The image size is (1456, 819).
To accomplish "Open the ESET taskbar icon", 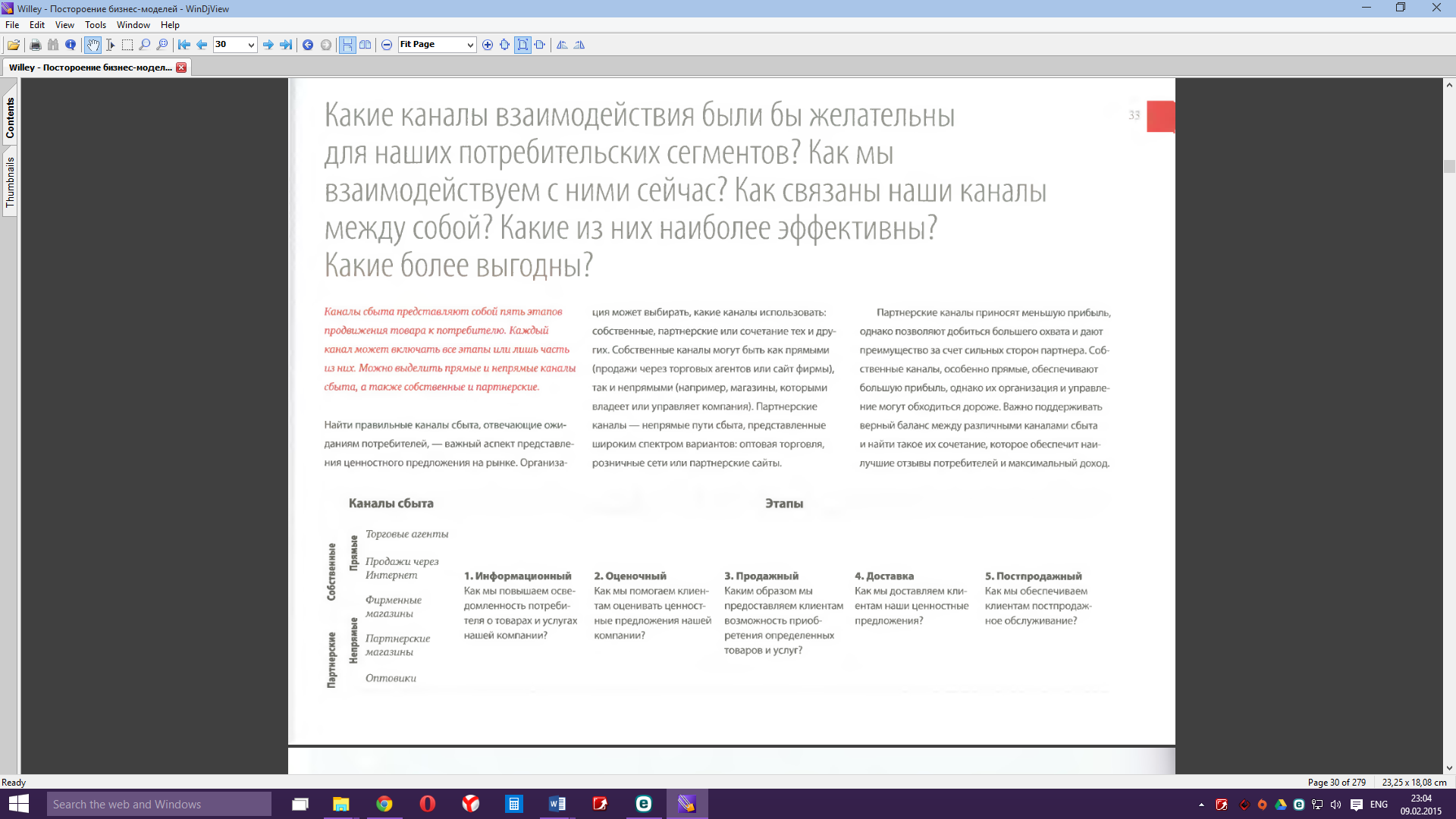I will [644, 804].
